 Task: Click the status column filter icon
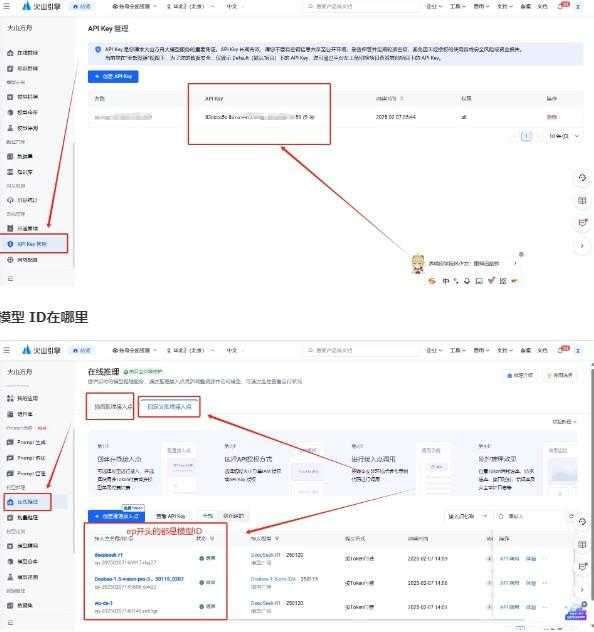(212, 538)
